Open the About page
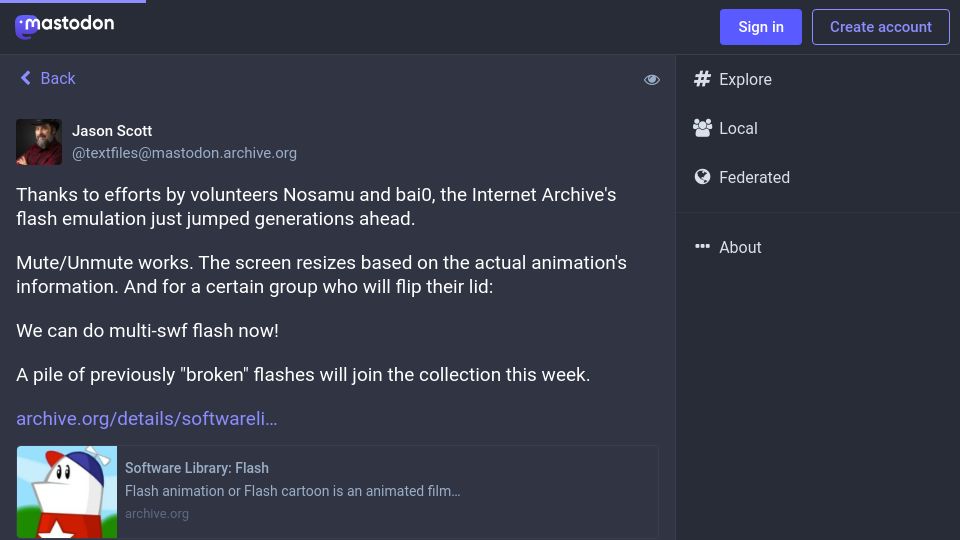This screenshot has width=960, height=540. click(x=740, y=247)
